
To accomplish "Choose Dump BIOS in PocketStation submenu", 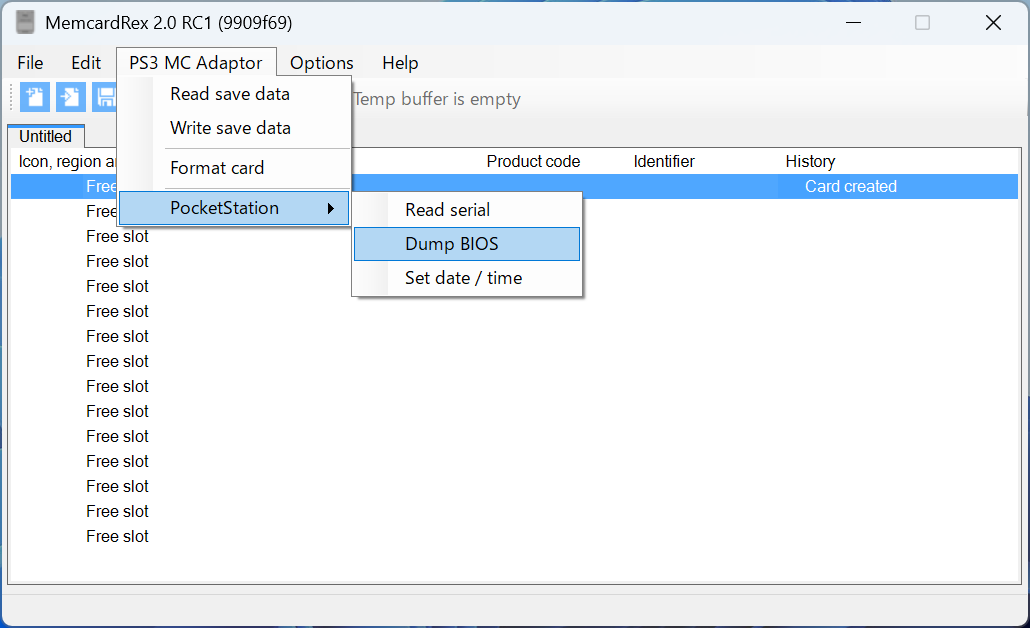I will (467, 244).
